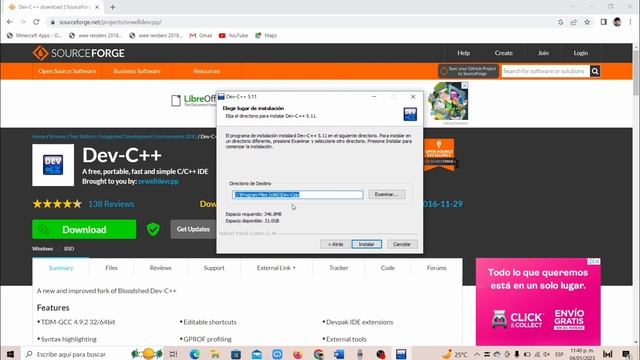Click the Sync your GitHub Project button
This screenshot has height=360, width=640.
click(469, 71)
